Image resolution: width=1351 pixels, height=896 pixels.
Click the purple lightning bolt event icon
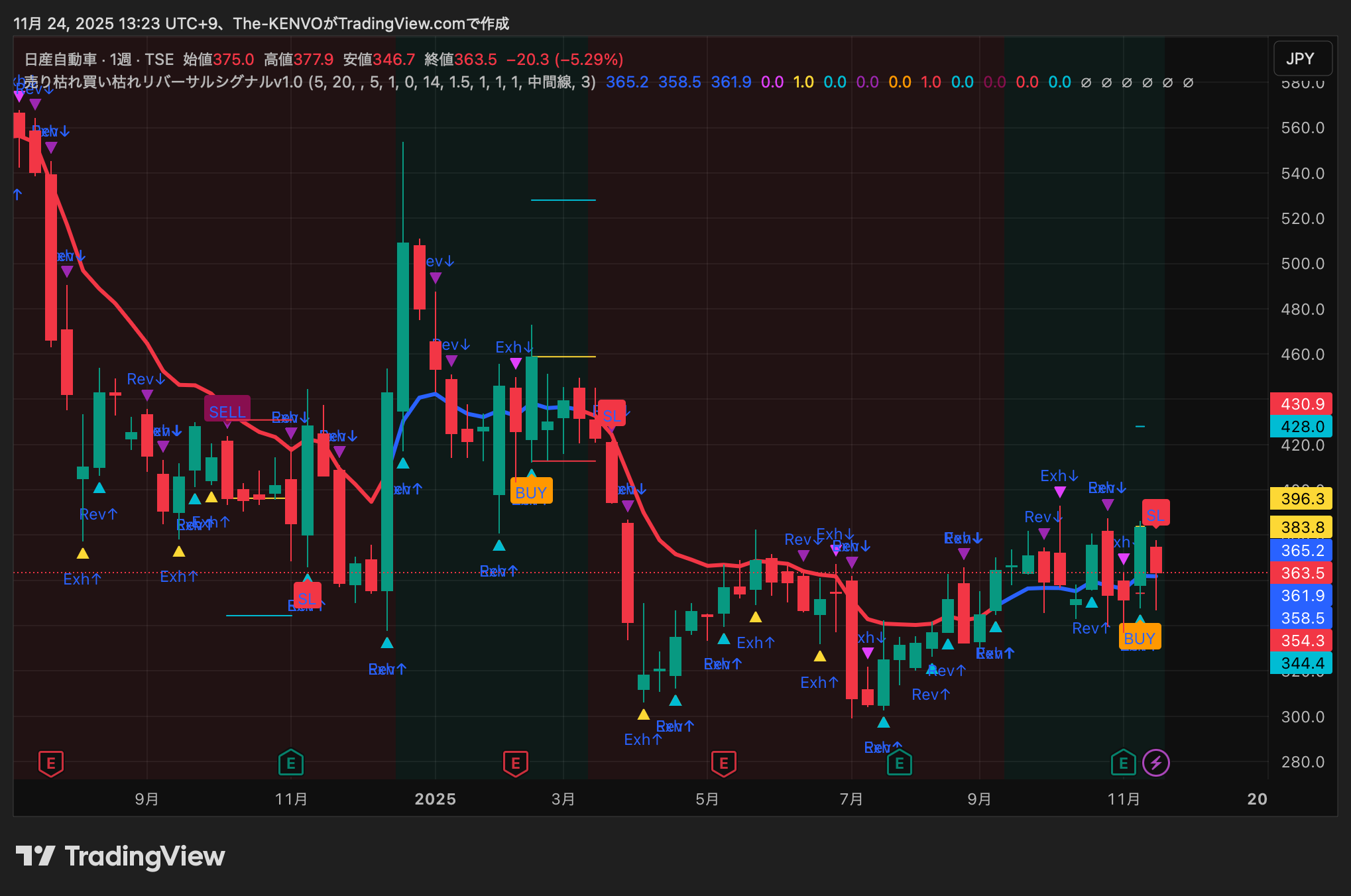(1156, 763)
